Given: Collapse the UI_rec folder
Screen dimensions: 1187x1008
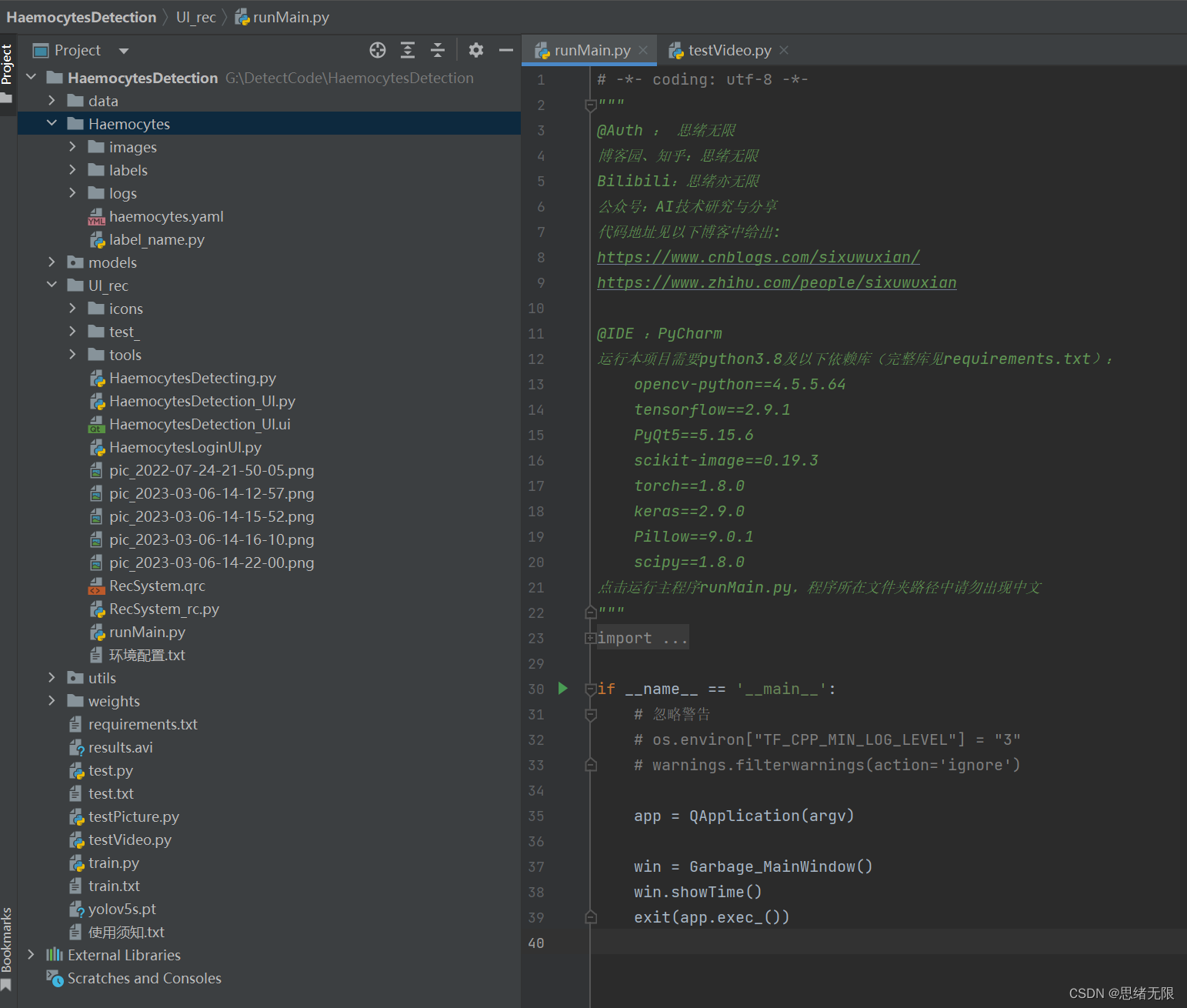Looking at the screenshot, I should tap(52, 285).
